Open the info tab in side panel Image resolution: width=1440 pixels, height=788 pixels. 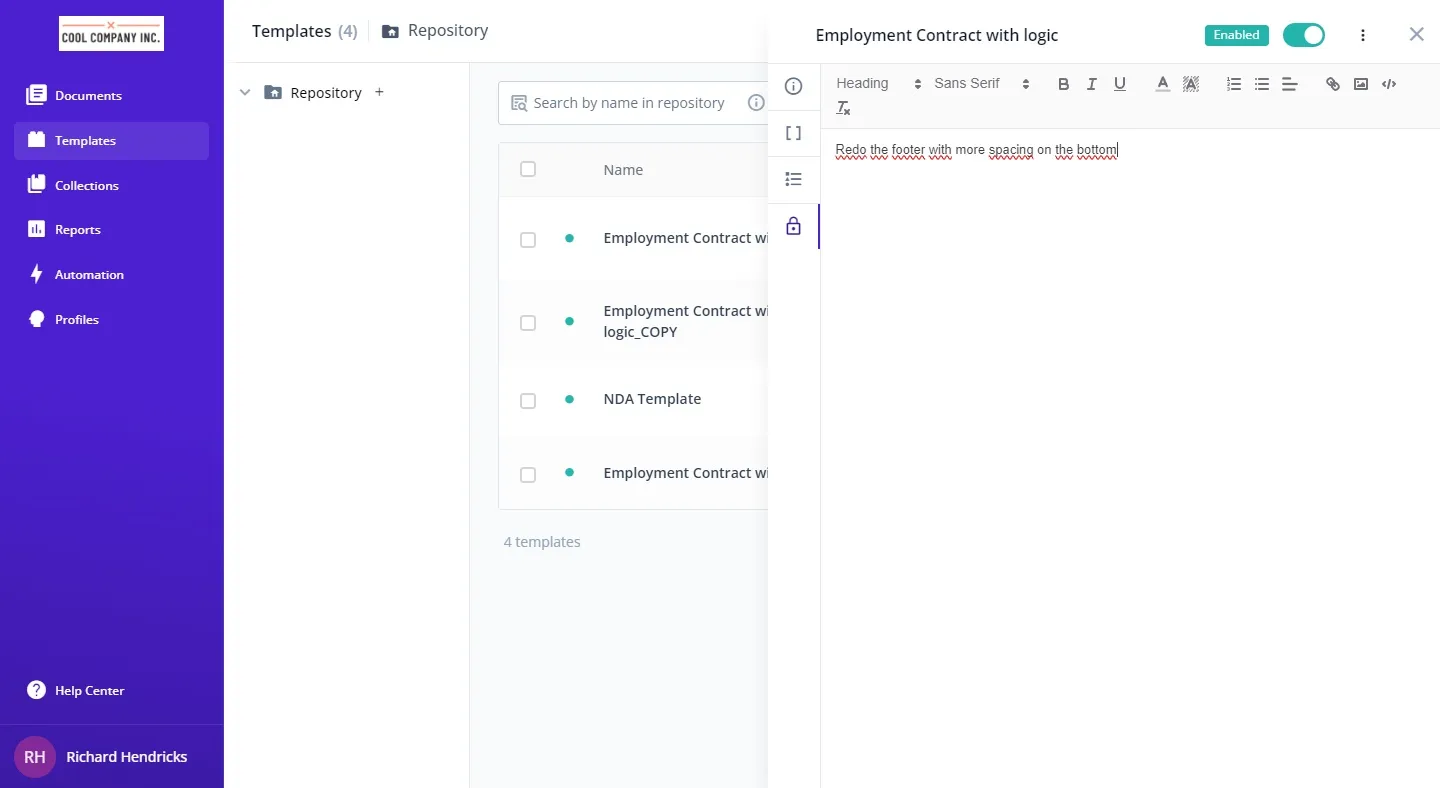point(793,86)
